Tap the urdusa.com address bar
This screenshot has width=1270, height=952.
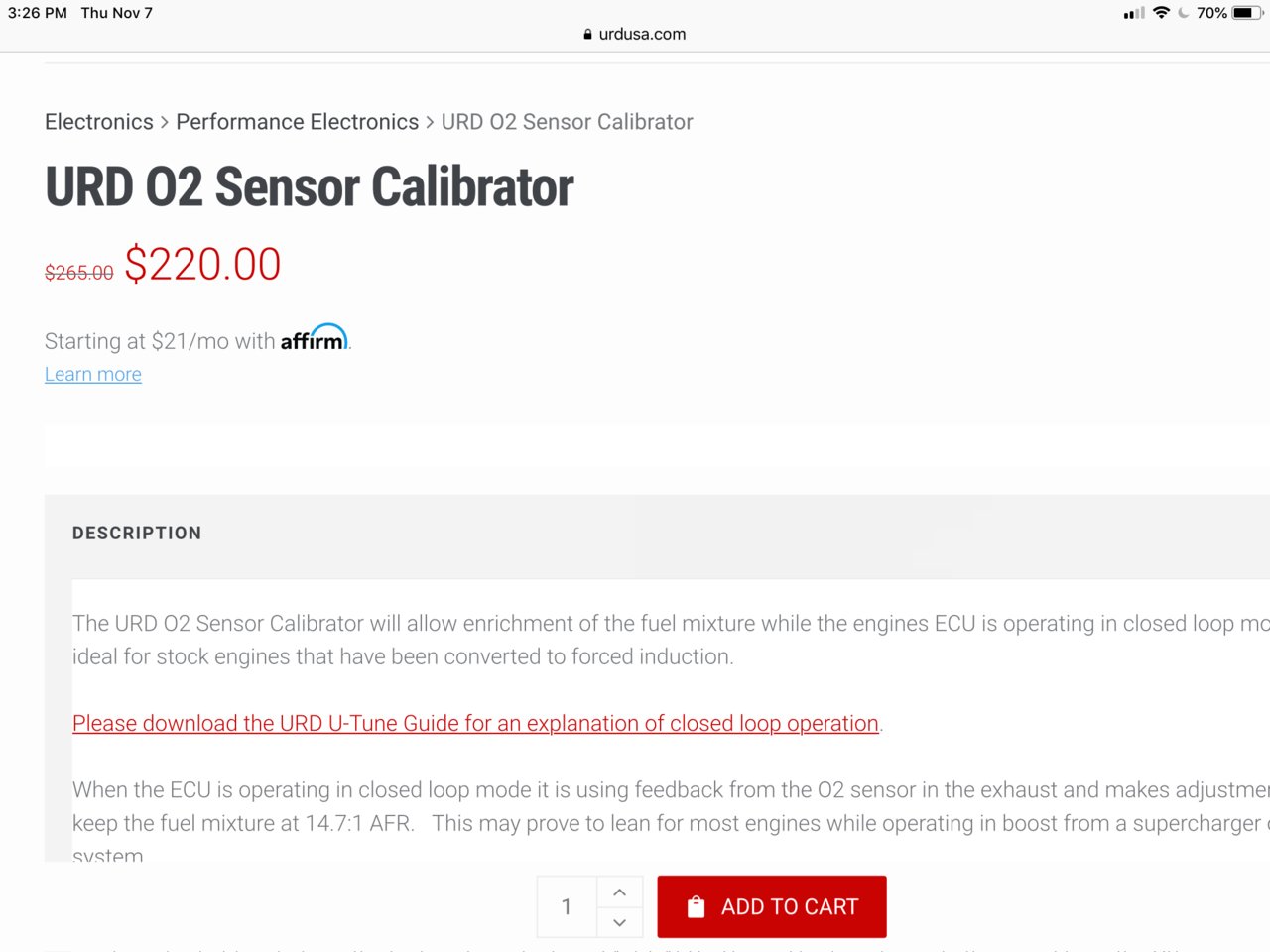coord(635,34)
